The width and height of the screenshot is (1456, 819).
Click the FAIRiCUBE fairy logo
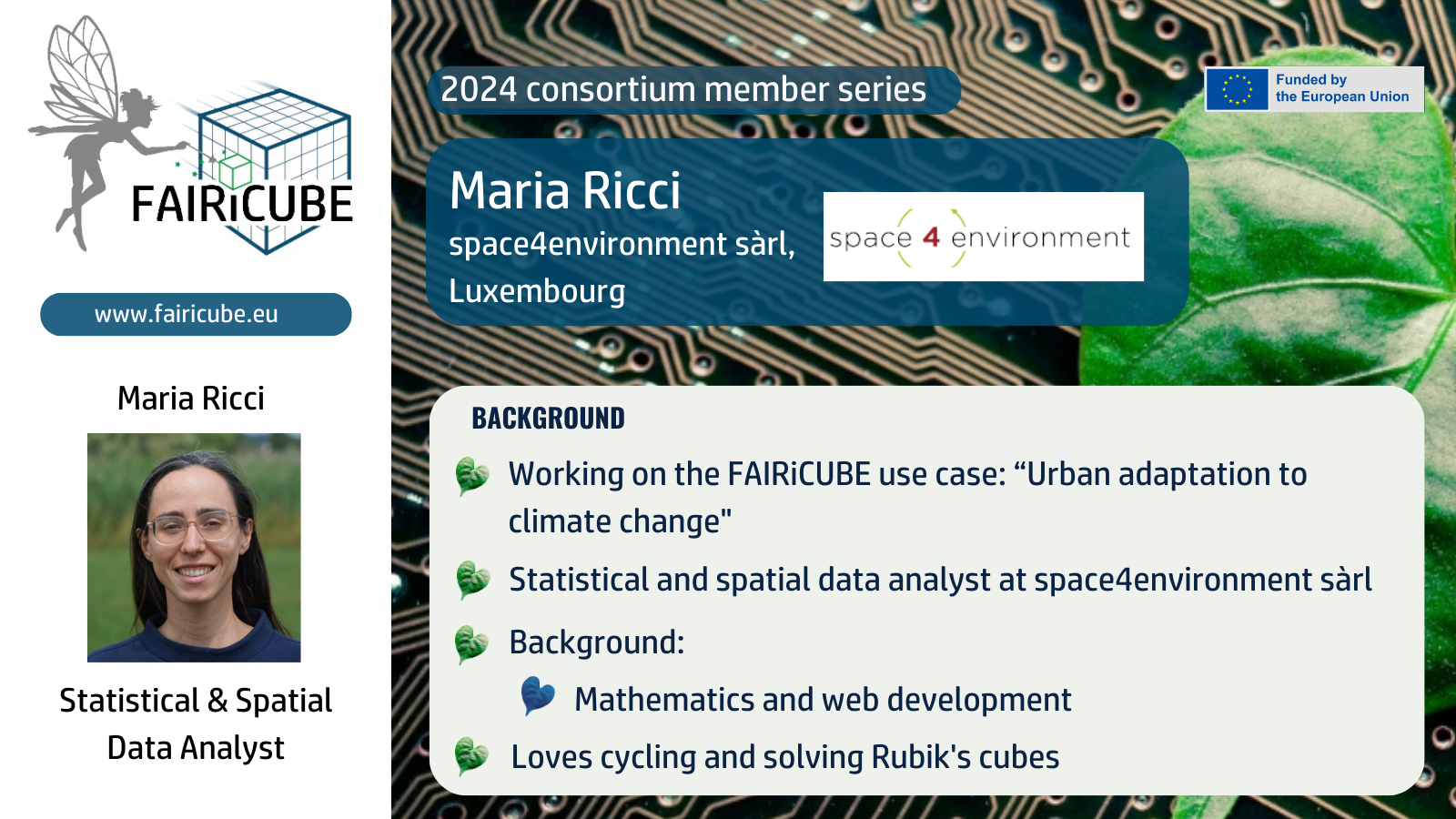click(x=190, y=135)
